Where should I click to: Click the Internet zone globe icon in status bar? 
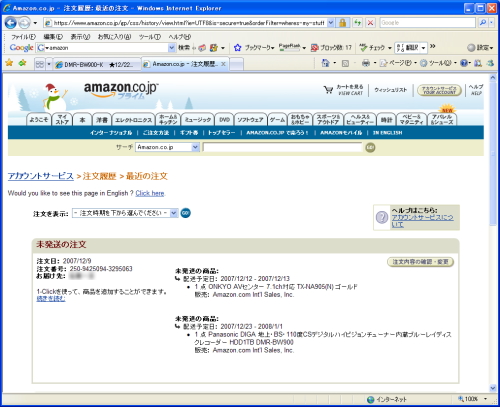[370, 399]
